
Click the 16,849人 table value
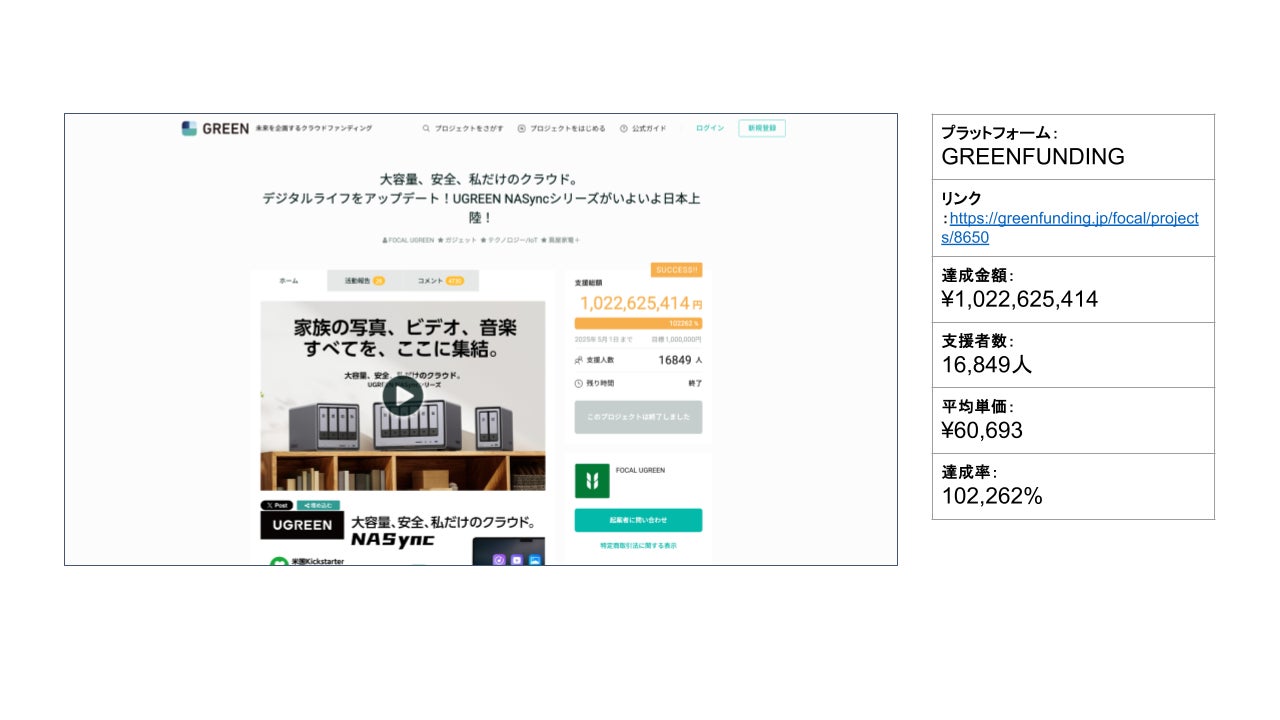(987, 364)
